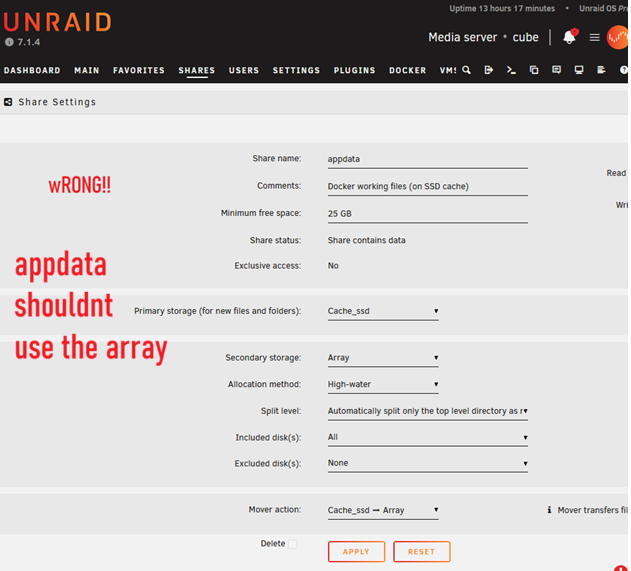Click the orange Unraid avatar circle
The height and width of the screenshot is (571, 631).
tap(617, 37)
